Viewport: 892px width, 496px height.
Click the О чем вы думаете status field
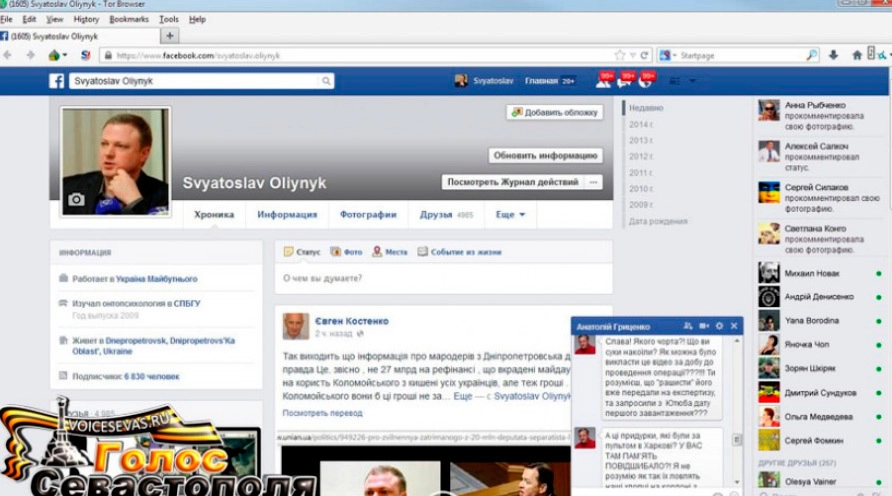[x=440, y=278]
